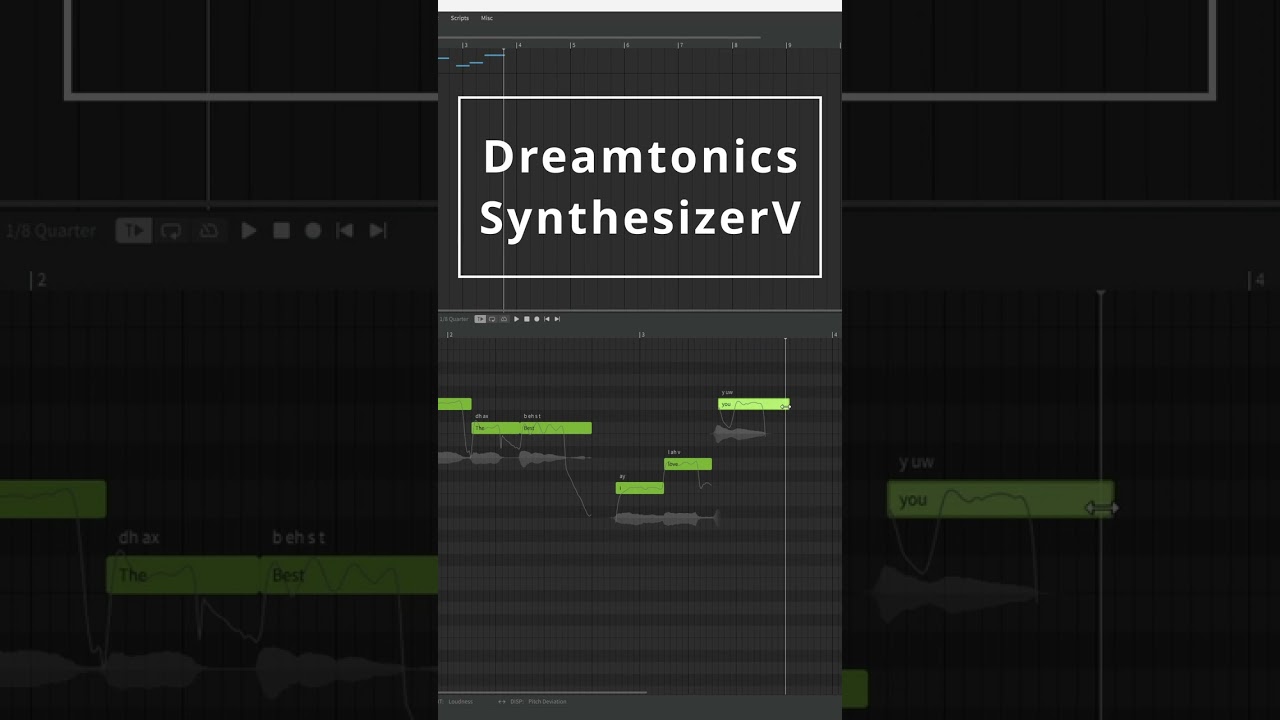Click the piano roll bottom horizontal scrollbar
The image size is (1280, 720).
(x=542, y=692)
